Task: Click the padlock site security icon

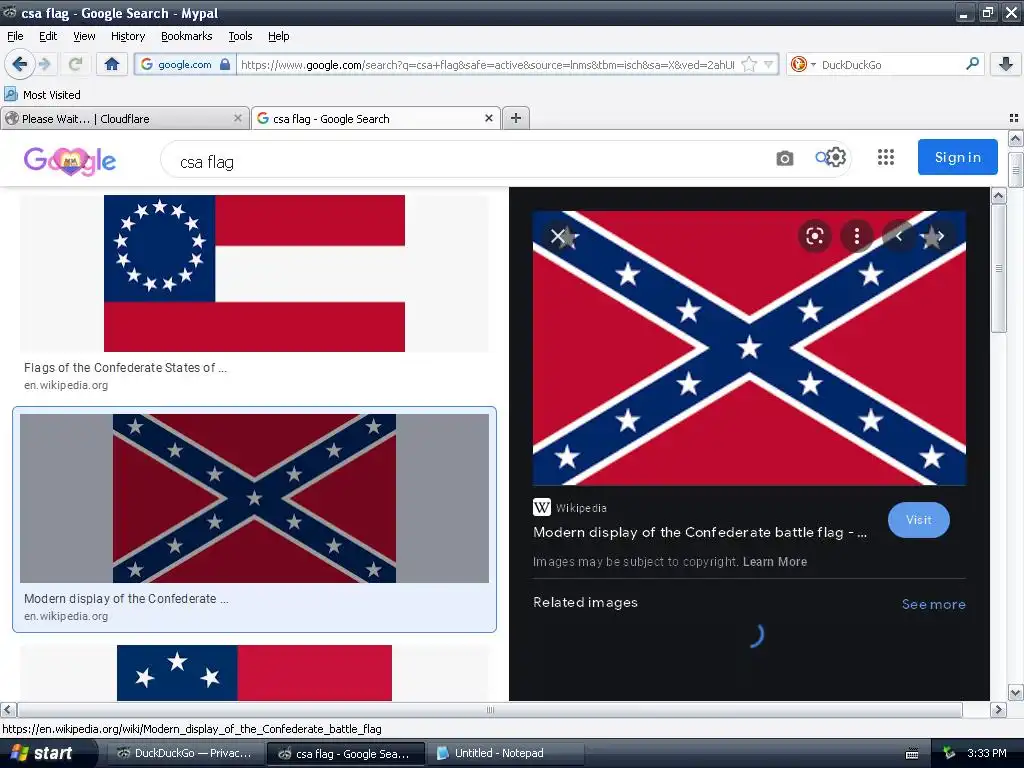Action: coord(225,64)
